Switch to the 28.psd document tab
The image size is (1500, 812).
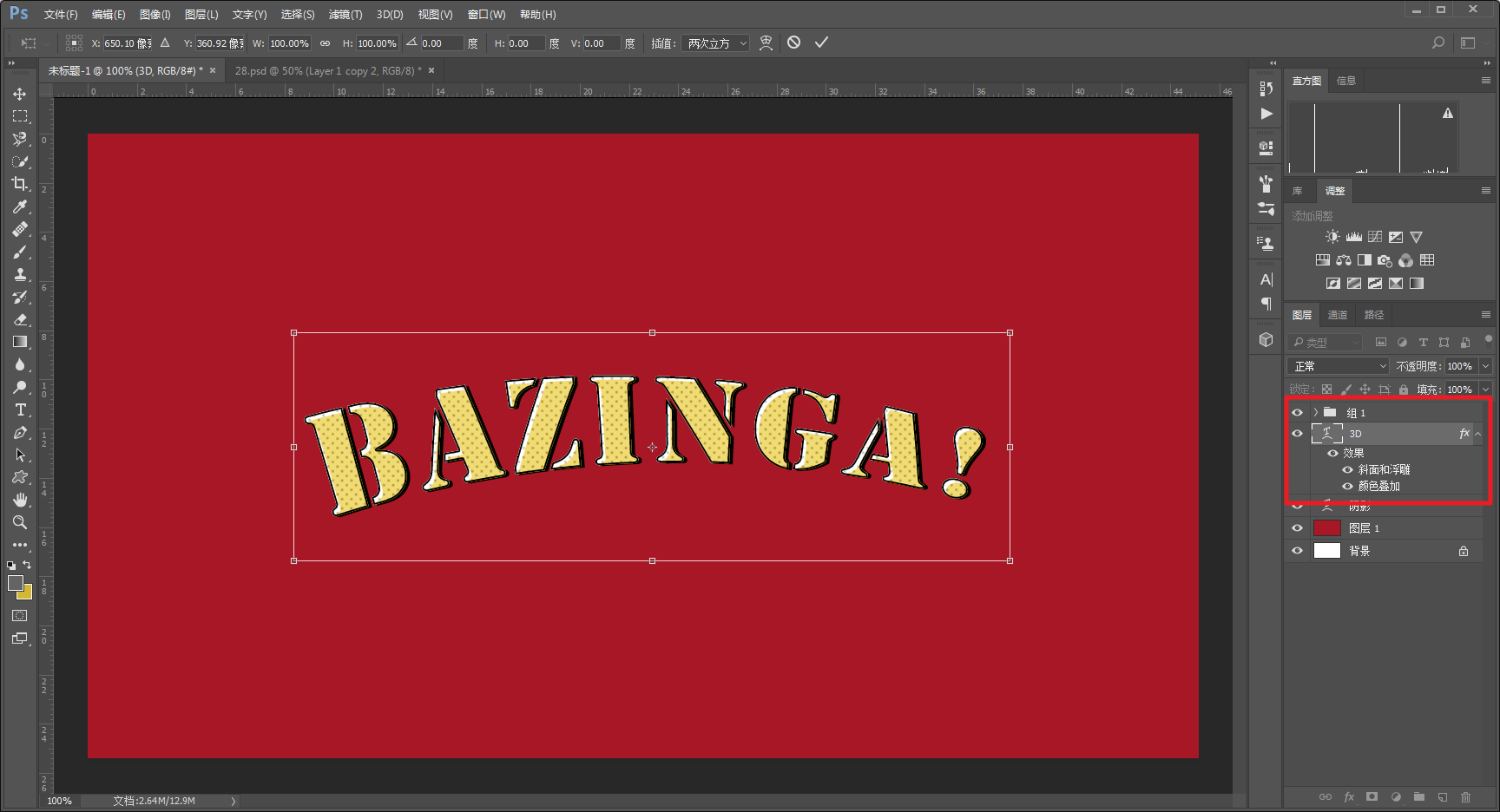click(x=327, y=70)
